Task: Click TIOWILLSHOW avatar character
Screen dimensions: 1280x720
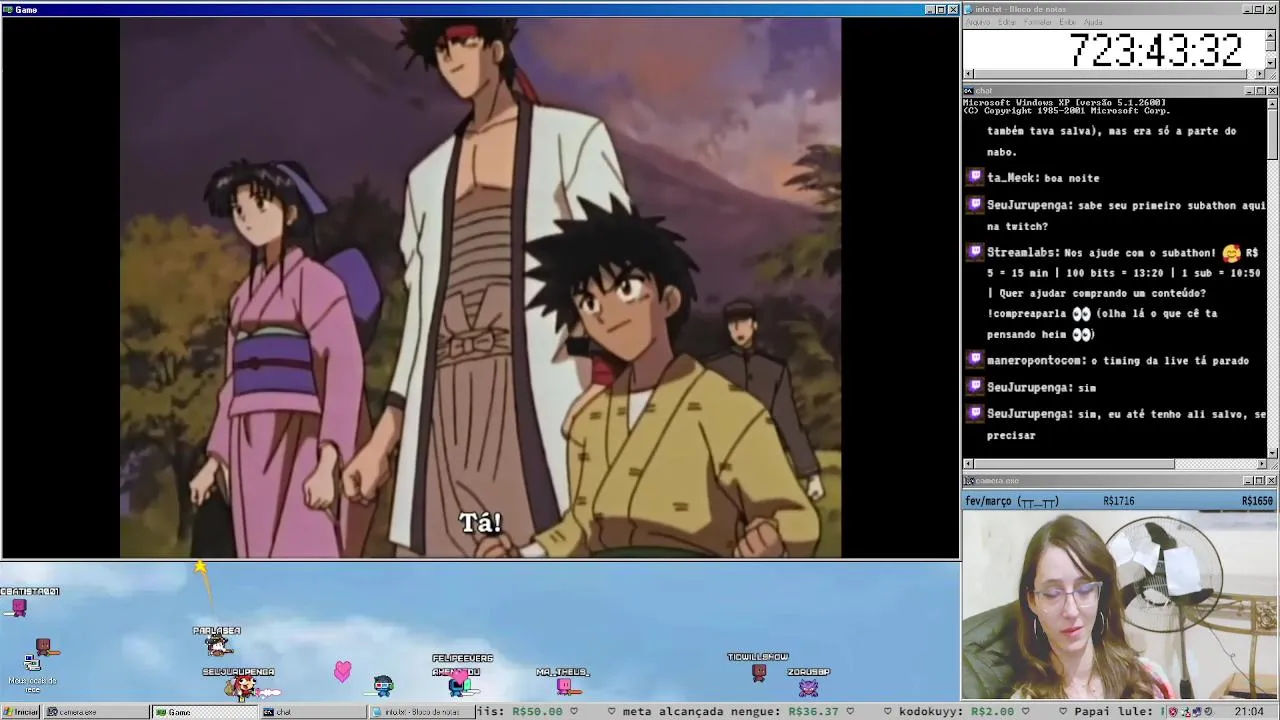Action: tap(759, 671)
